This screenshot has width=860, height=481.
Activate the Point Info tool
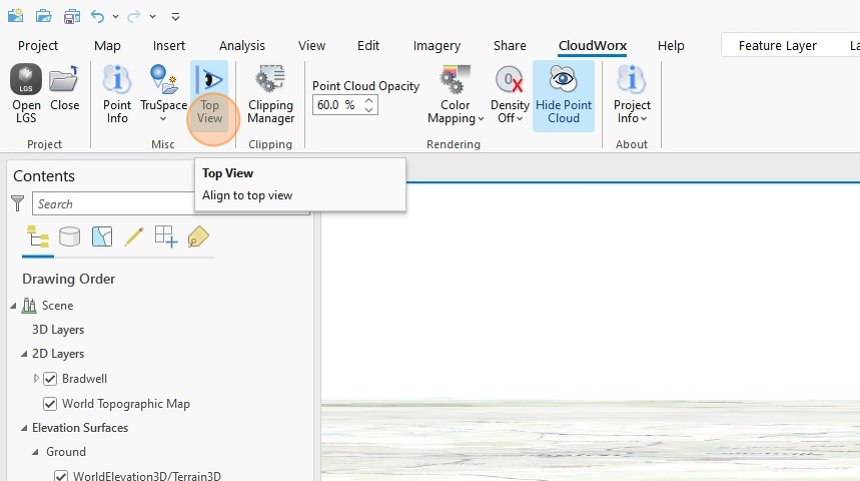pyautogui.click(x=117, y=94)
